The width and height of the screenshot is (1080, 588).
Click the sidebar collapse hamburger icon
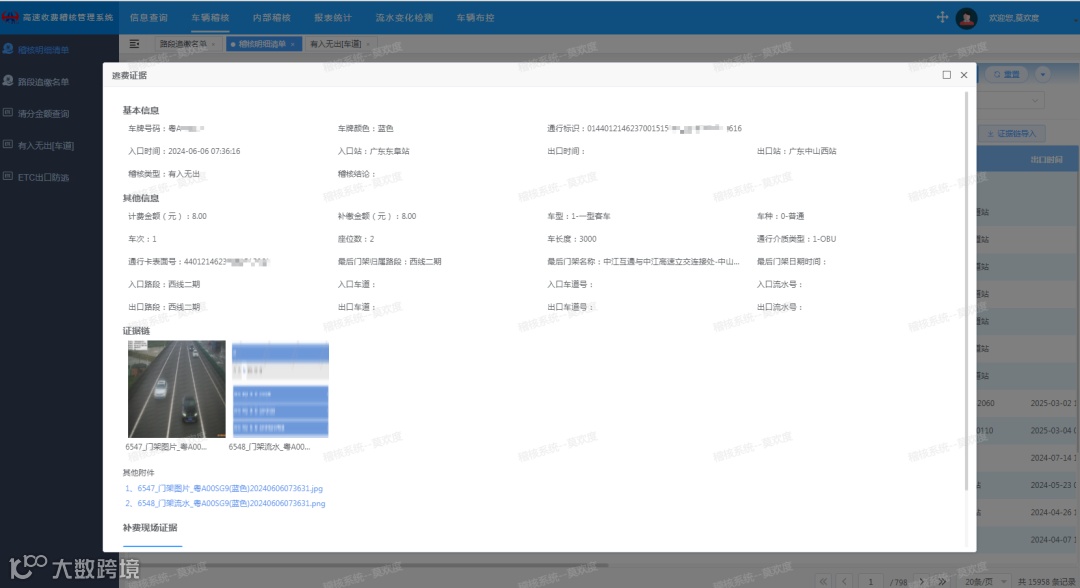coord(134,44)
